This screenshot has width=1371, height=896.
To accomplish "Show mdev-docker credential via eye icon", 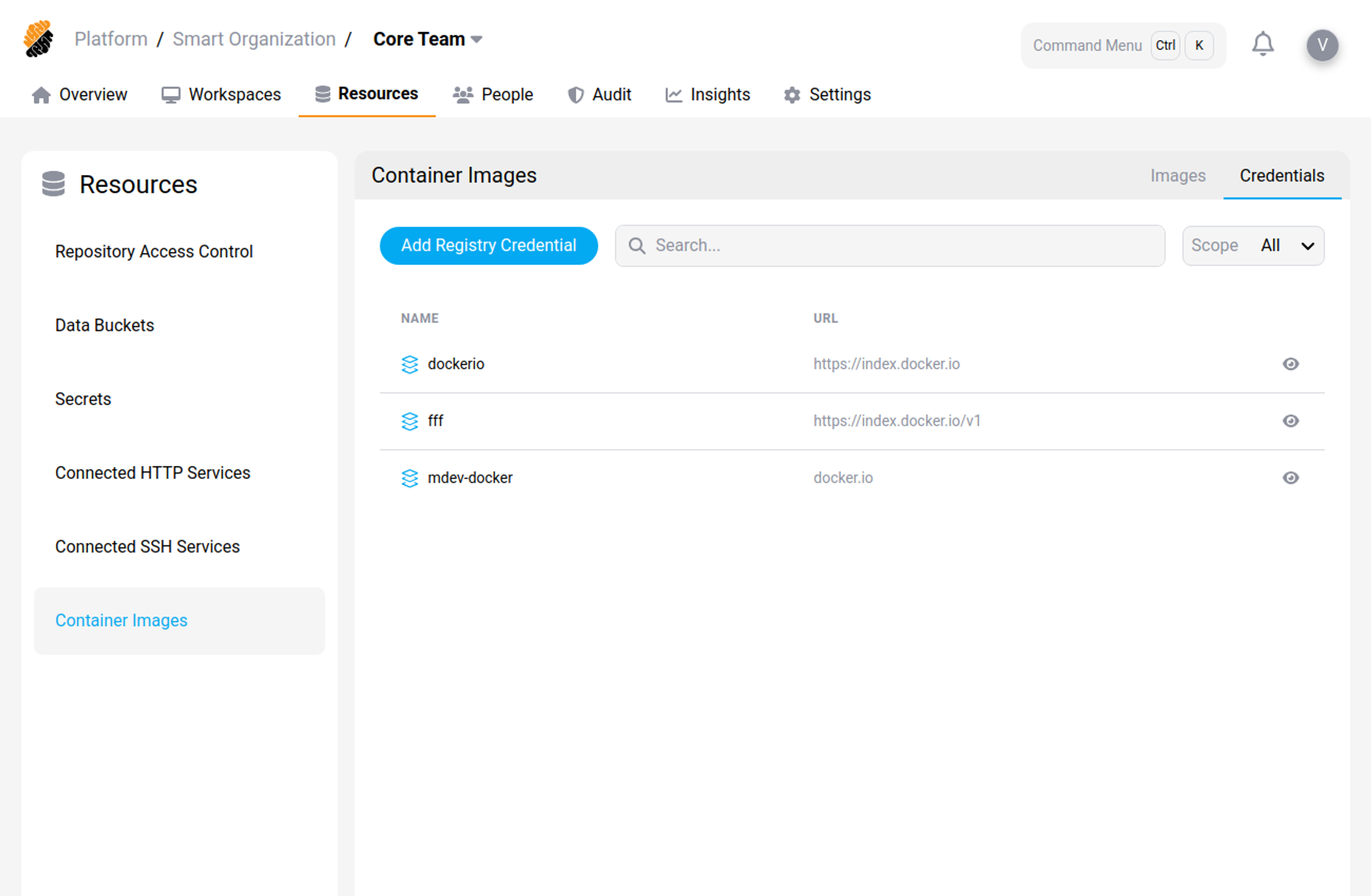I will 1290,478.
